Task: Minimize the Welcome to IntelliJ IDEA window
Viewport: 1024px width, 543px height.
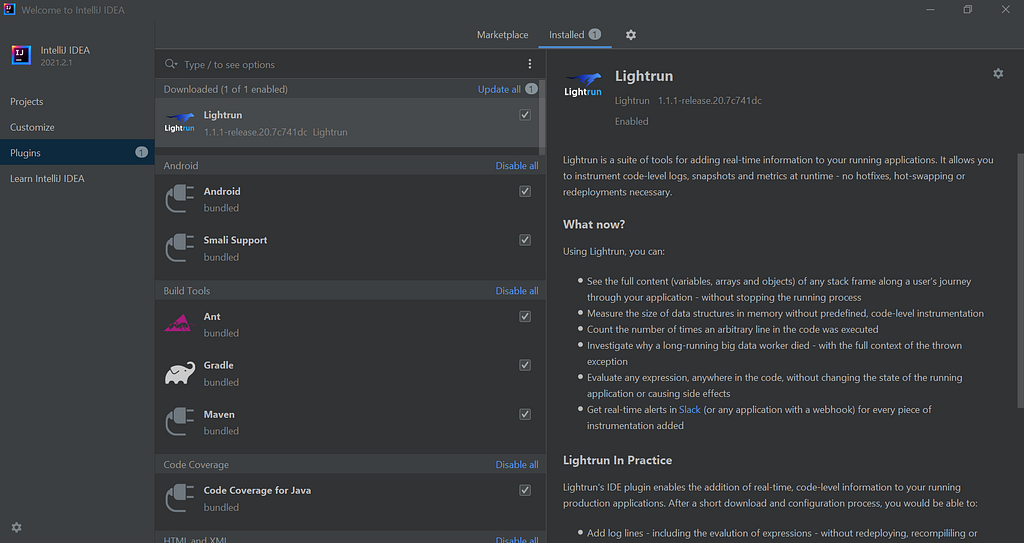Action: (x=930, y=9)
